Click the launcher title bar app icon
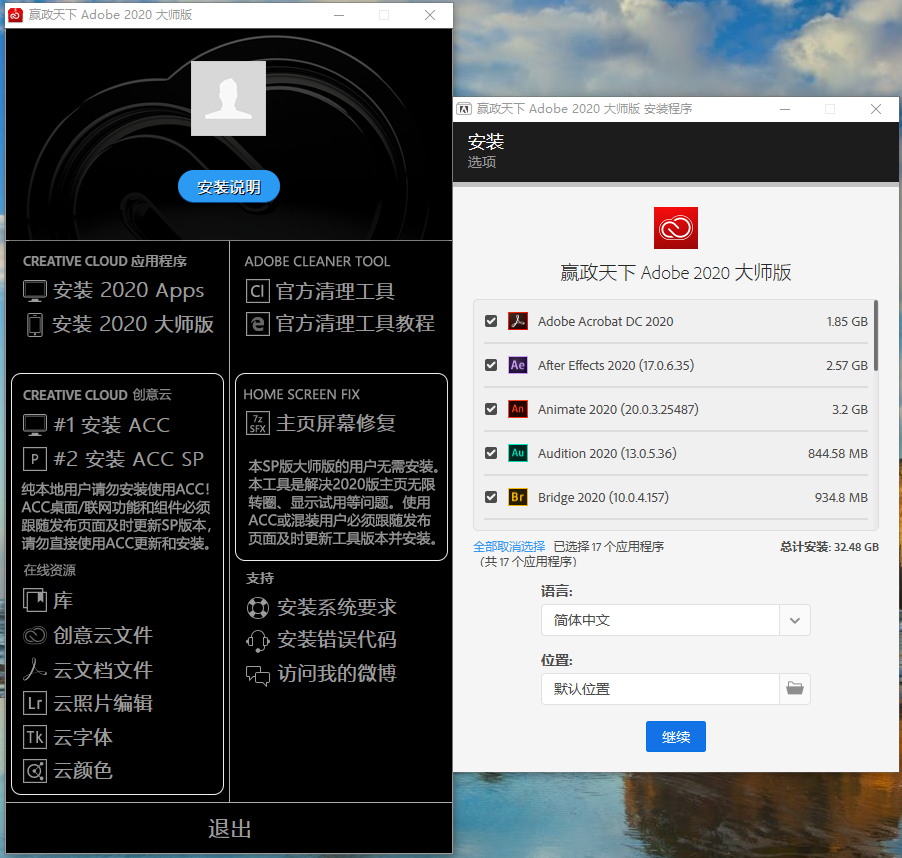 tap(16, 15)
